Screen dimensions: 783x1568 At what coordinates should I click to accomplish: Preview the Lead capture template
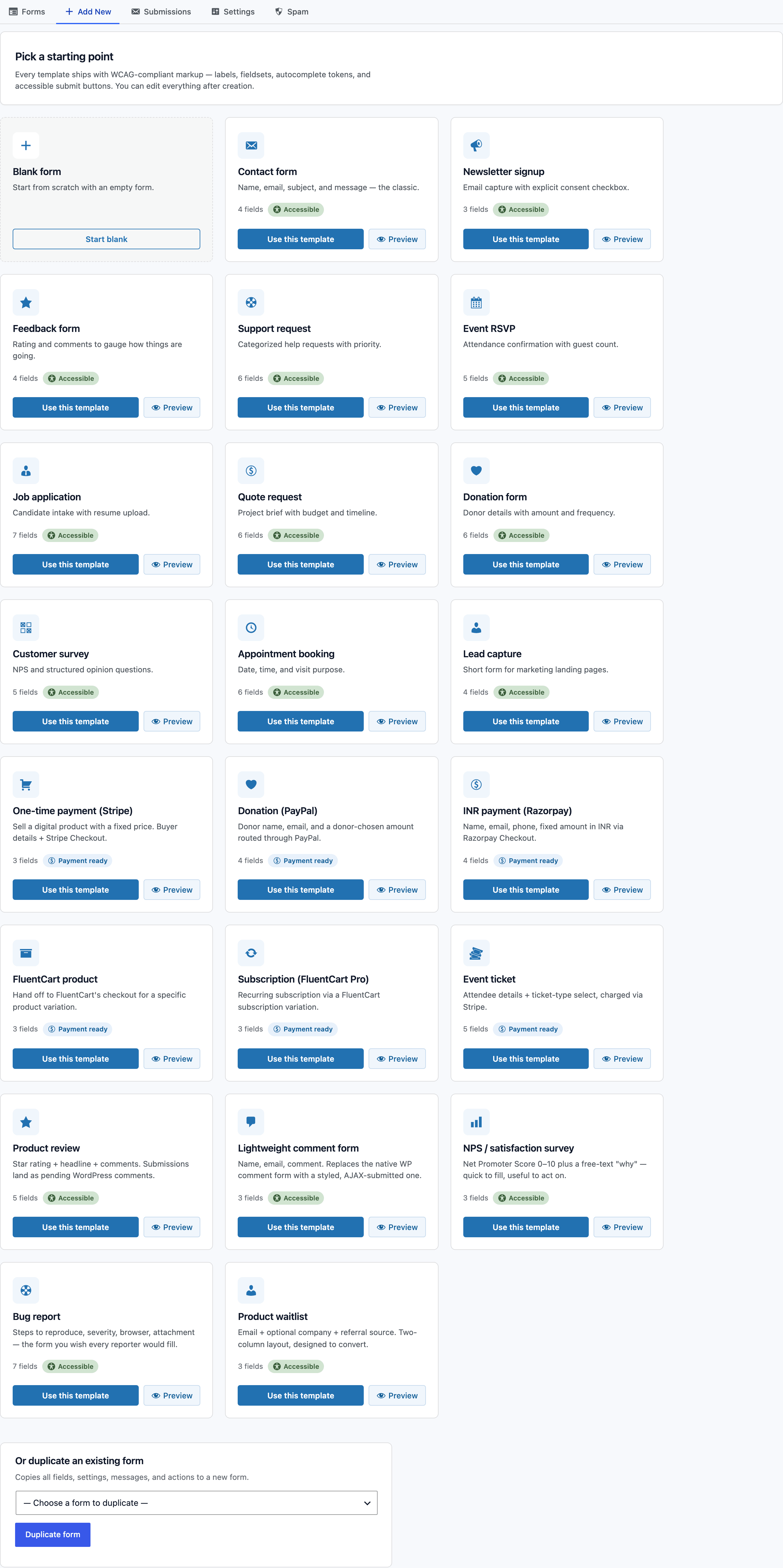pos(622,721)
